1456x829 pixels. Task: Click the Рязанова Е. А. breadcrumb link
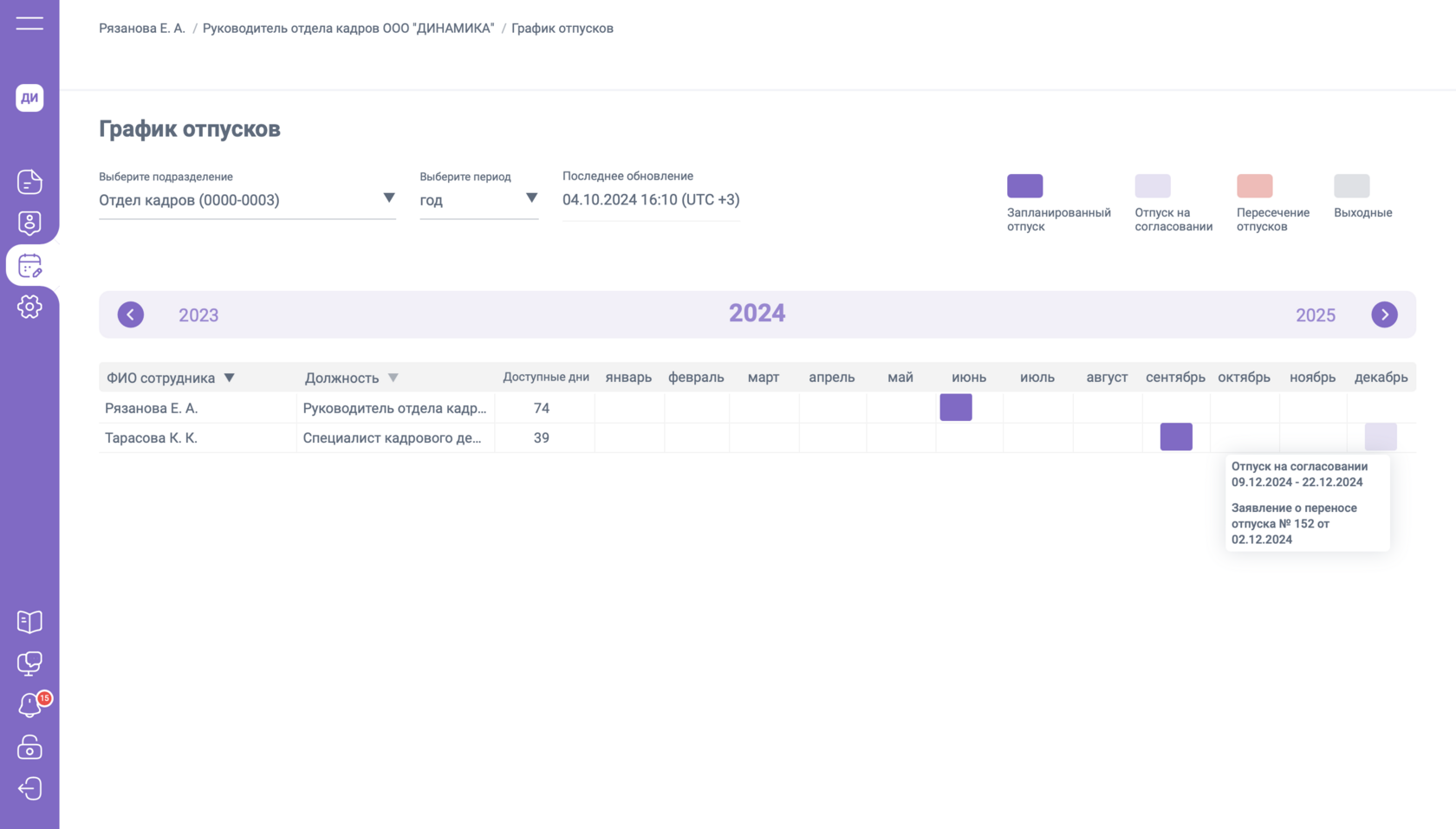(x=142, y=29)
